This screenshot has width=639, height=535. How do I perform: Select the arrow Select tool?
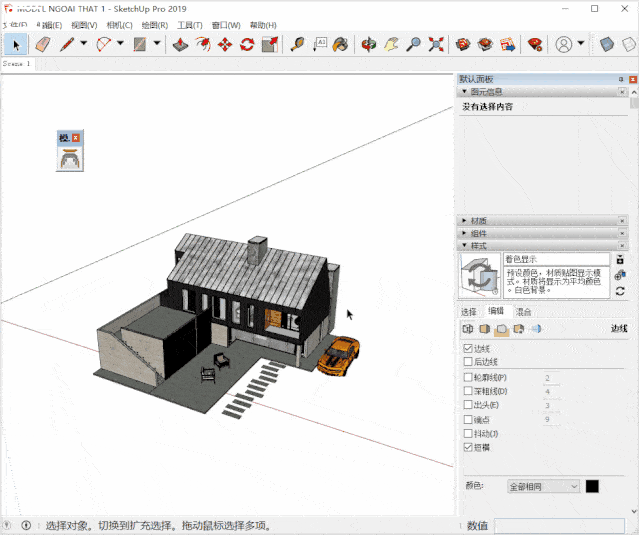click(x=15, y=44)
